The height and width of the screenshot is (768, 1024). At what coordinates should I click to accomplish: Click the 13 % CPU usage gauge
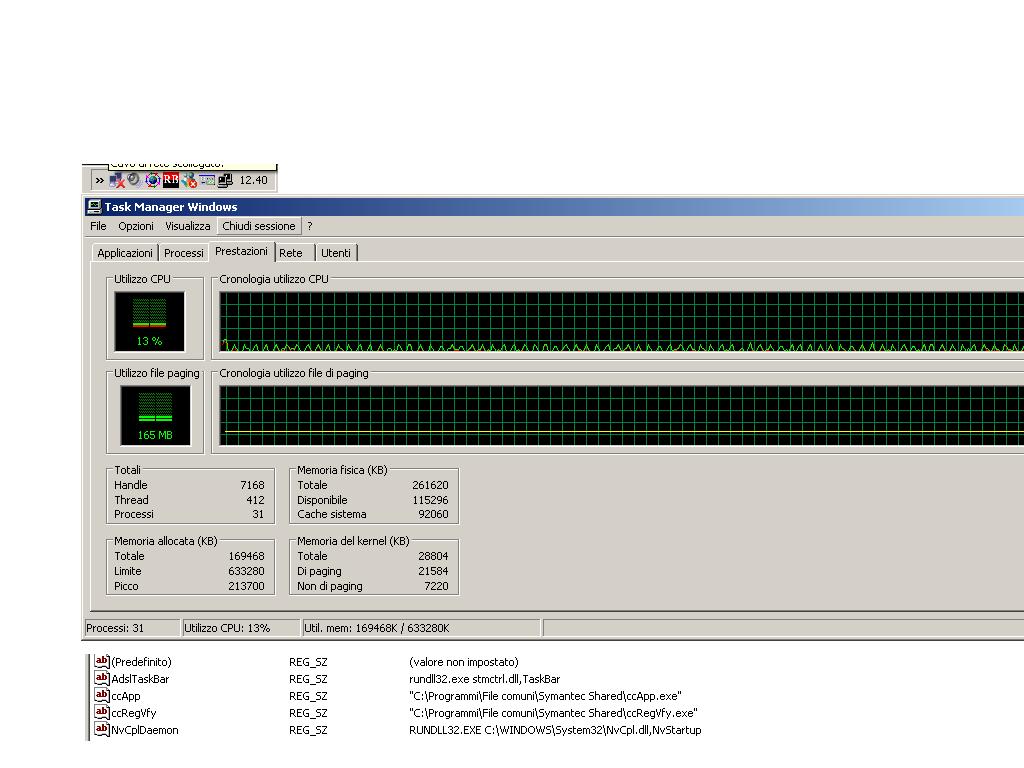pos(150,321)
